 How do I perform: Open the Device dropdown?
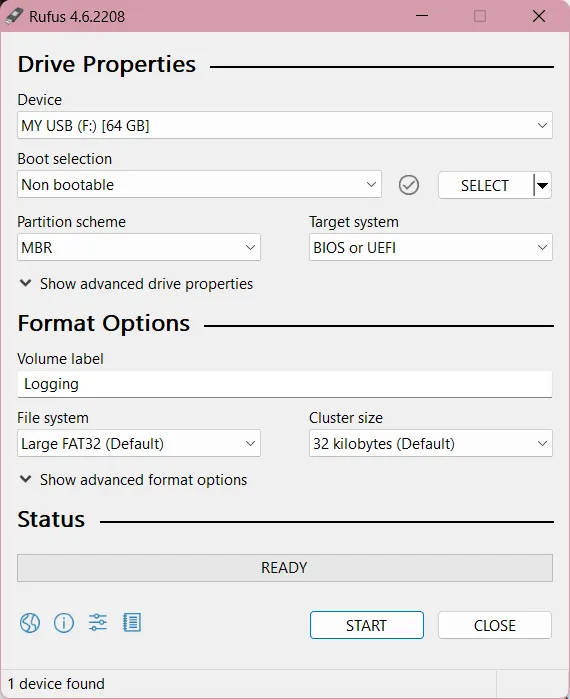tap(285, 125)
